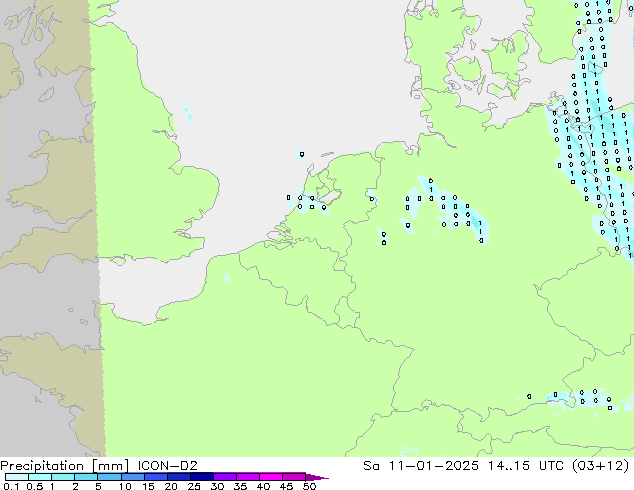This screenshot has width=634, height=490.
Task: Click the 5–10 mm legend swatch
Action: click(109, 477)
